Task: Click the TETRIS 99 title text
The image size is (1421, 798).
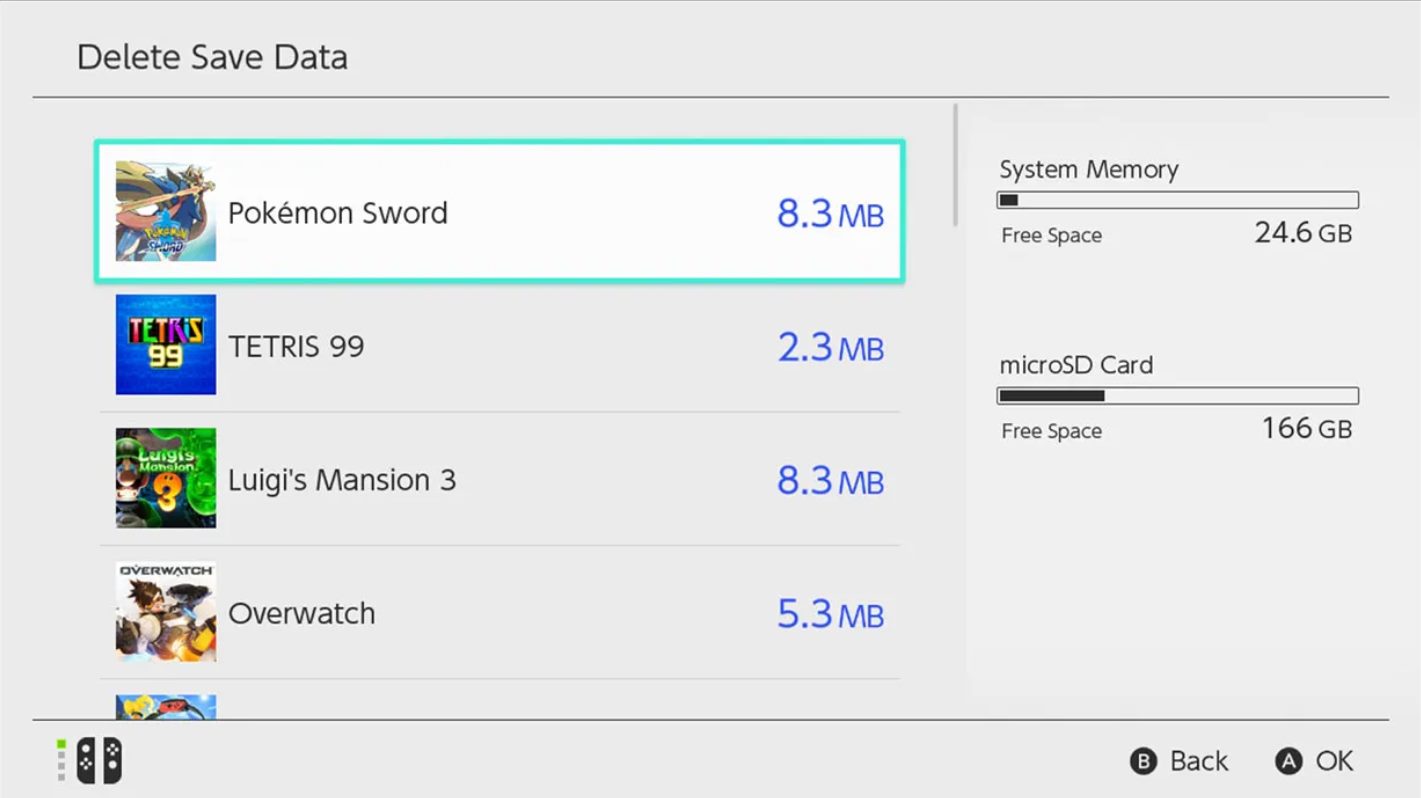Action: tap(296, 347)
